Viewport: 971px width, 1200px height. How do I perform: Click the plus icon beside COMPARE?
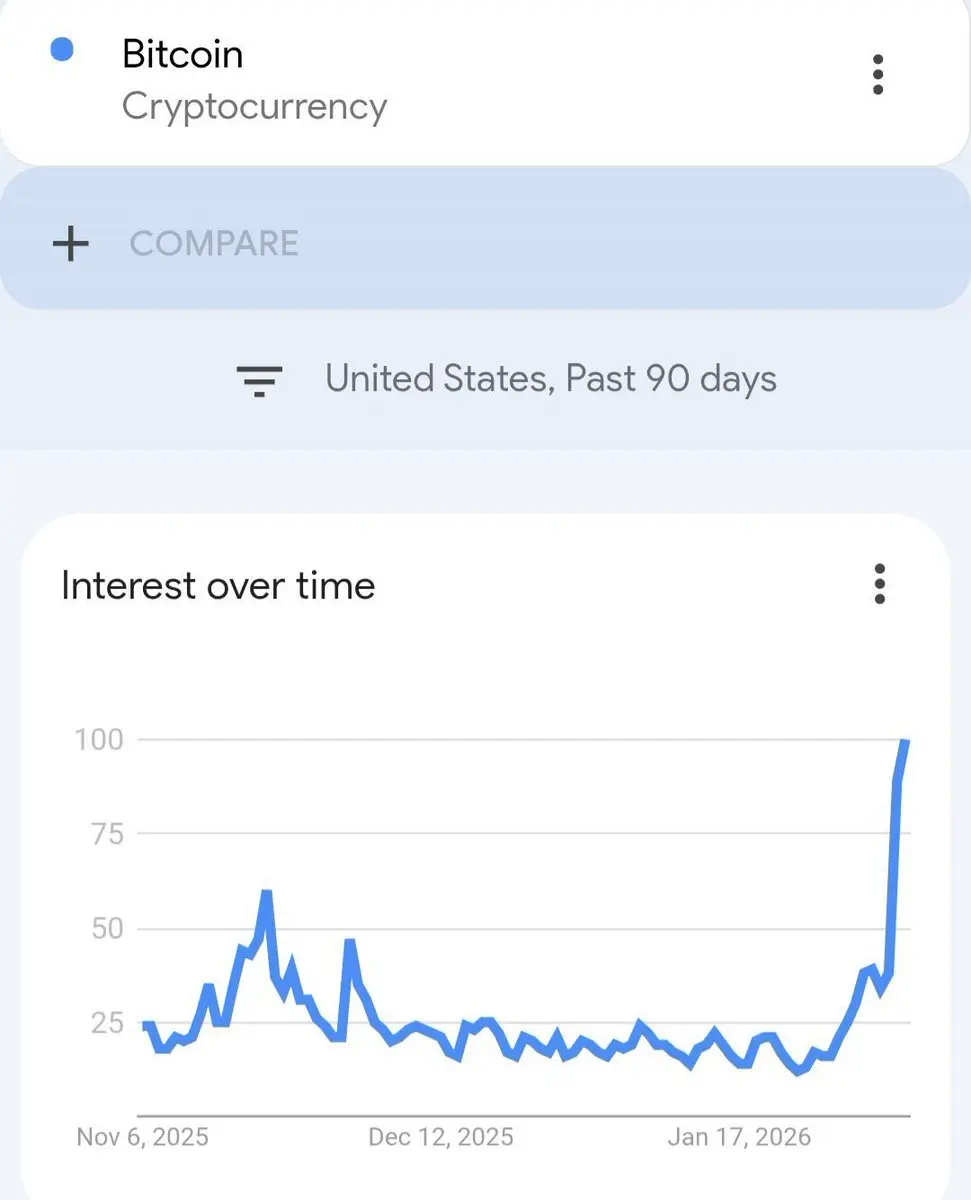click(x=70, y=244)
